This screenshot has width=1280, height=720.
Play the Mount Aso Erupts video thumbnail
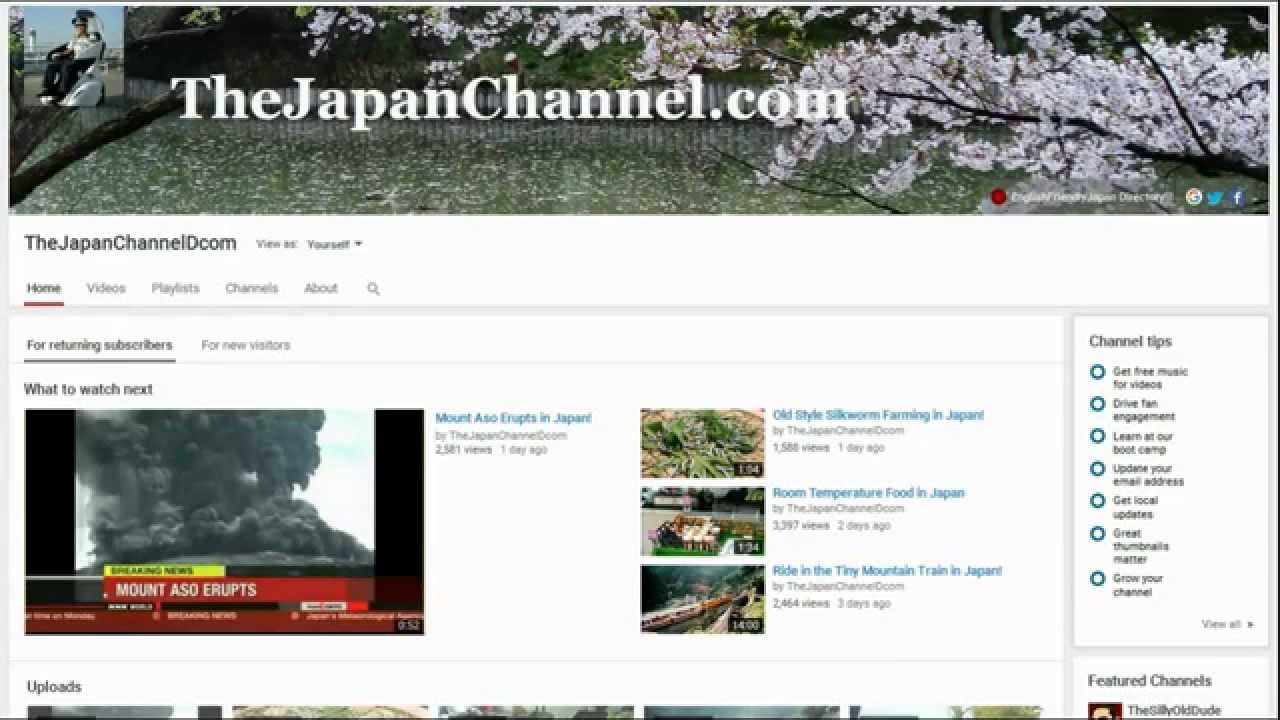[224, 521]
